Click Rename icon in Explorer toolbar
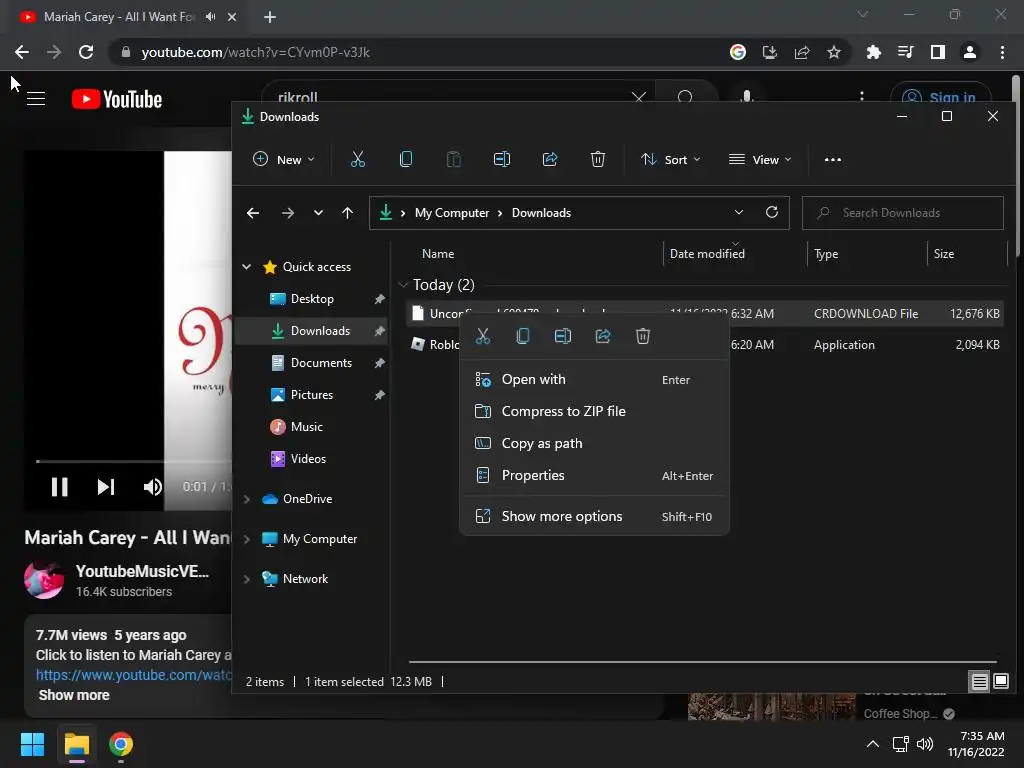The image size is (1024, 768). tap(502, 159)
